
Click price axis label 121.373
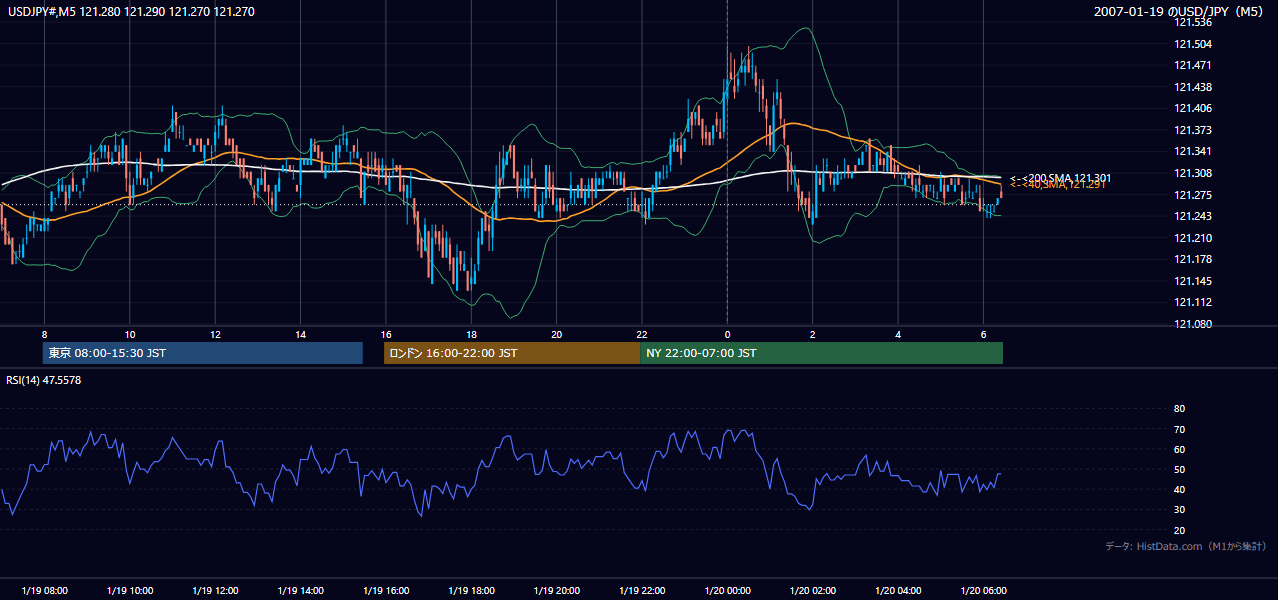1194,130
